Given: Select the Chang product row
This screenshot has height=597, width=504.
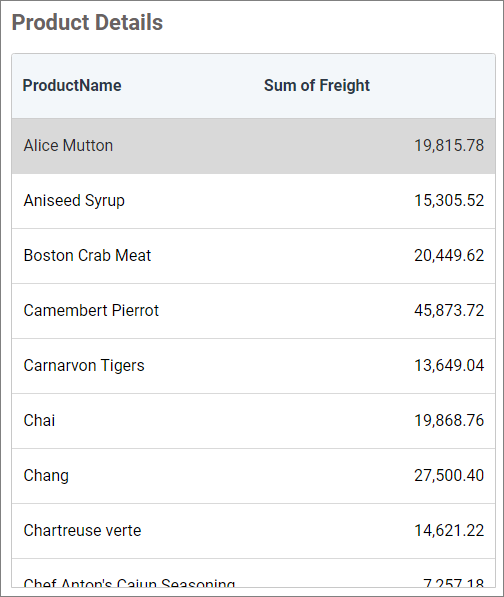Looking at the screenshot, I should [254, 476].
